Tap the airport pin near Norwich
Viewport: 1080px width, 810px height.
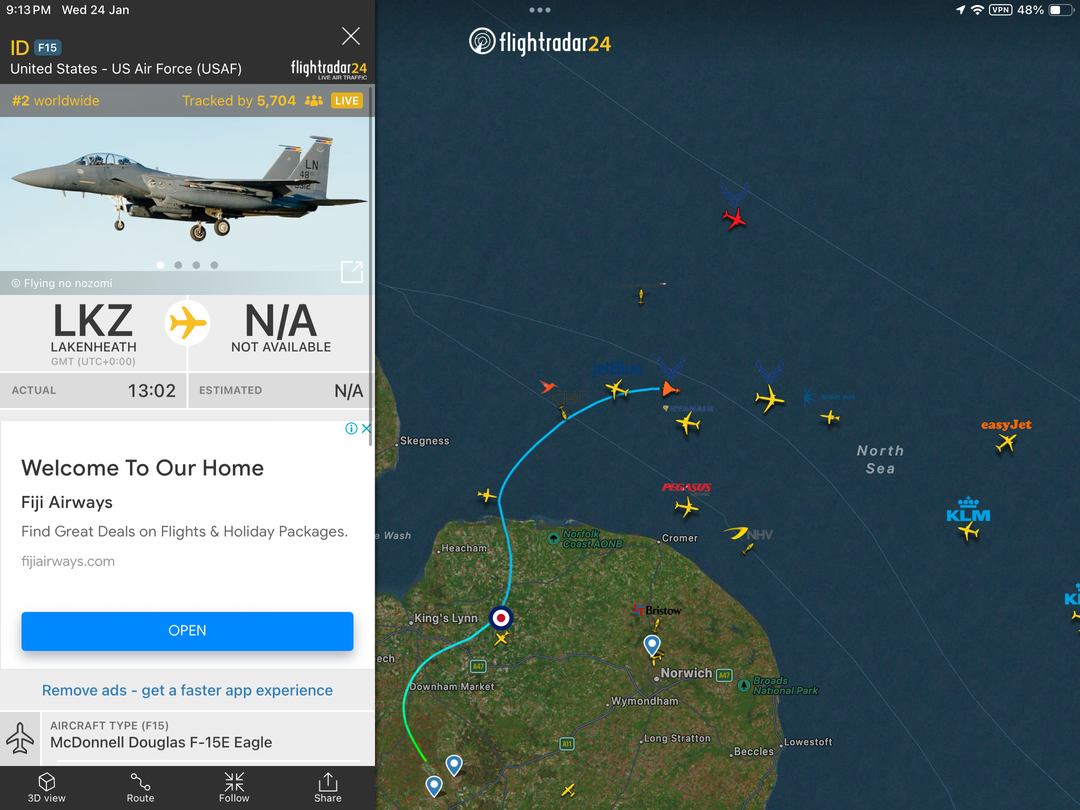[x=652, y=645]
